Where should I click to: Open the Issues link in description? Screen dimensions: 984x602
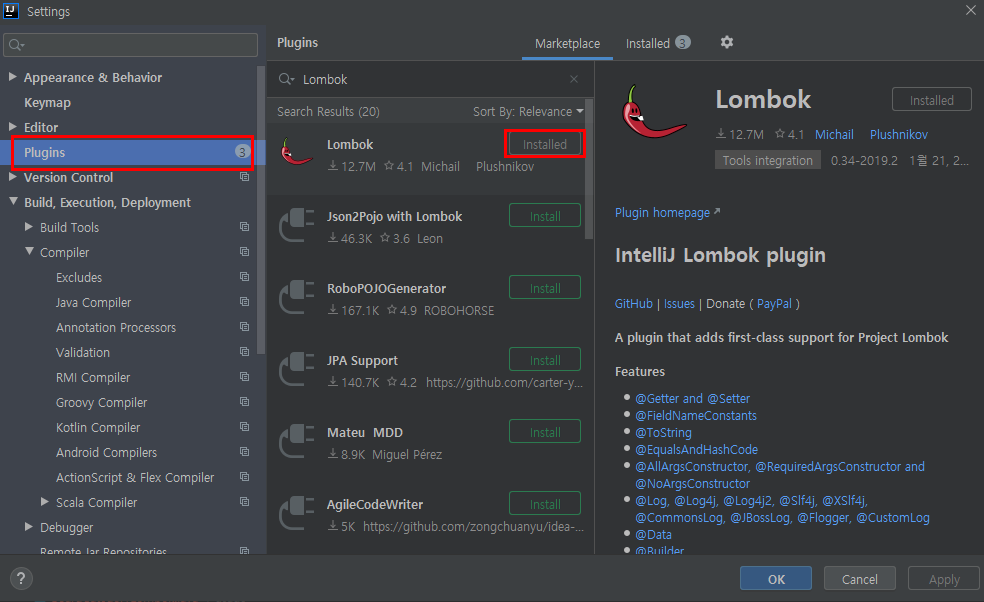click(x=679, y=304)
